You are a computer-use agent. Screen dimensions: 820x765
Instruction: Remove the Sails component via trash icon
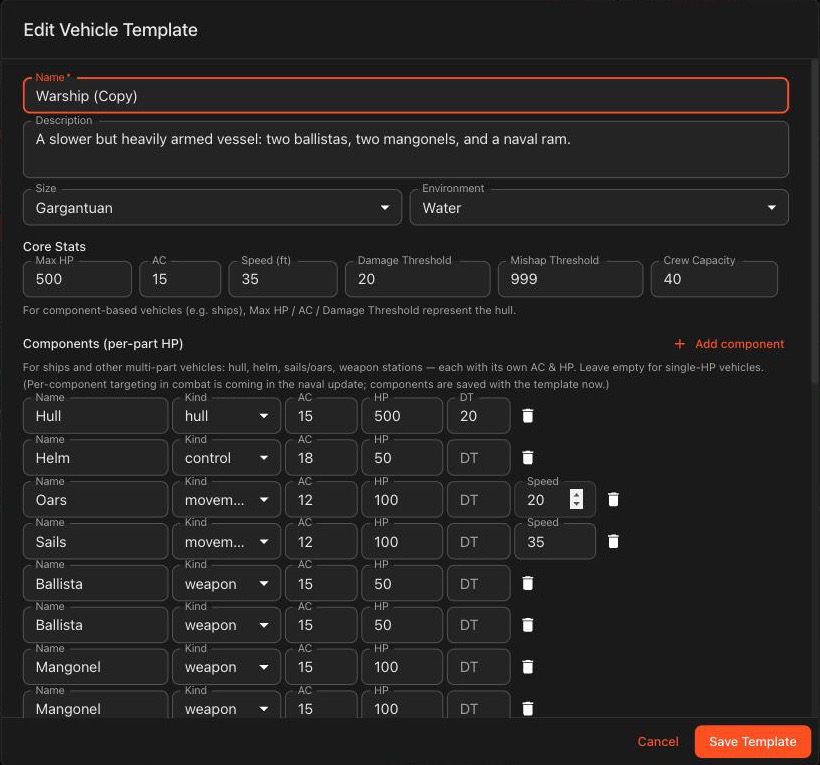[x=613, y=541]
